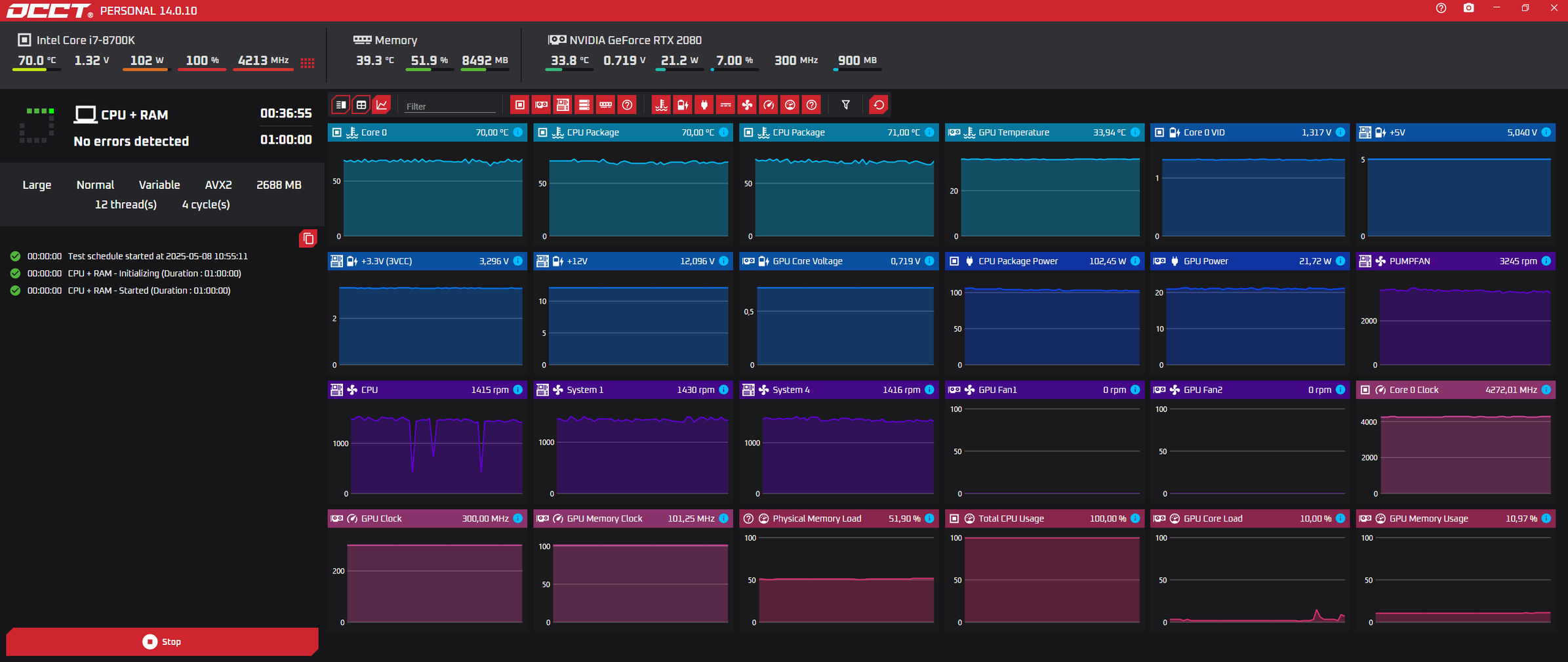The image size is (1568, 662).
Task: Toggle current sensor type filter
Action: tap(725, 105)
